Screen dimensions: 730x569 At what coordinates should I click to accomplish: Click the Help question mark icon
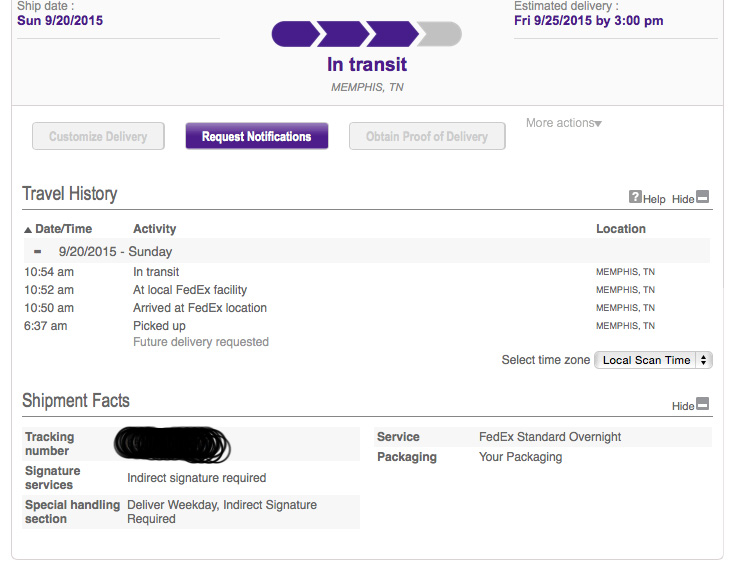635,198
